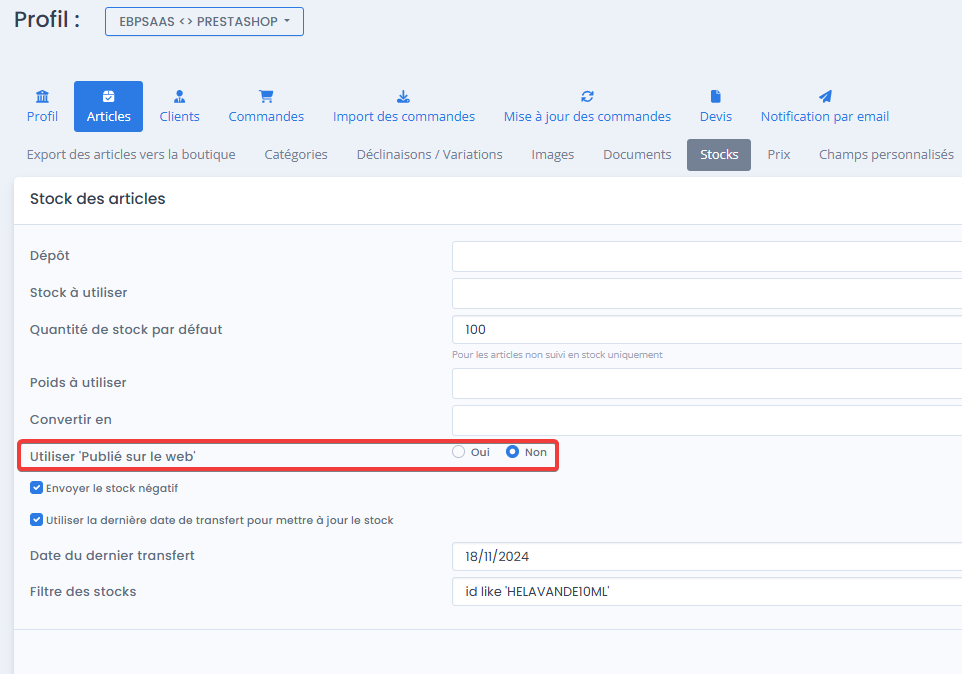Open the Stock à utiliser dropdown field
Screen dimensions: 962x674
click(x=707, y=293)
